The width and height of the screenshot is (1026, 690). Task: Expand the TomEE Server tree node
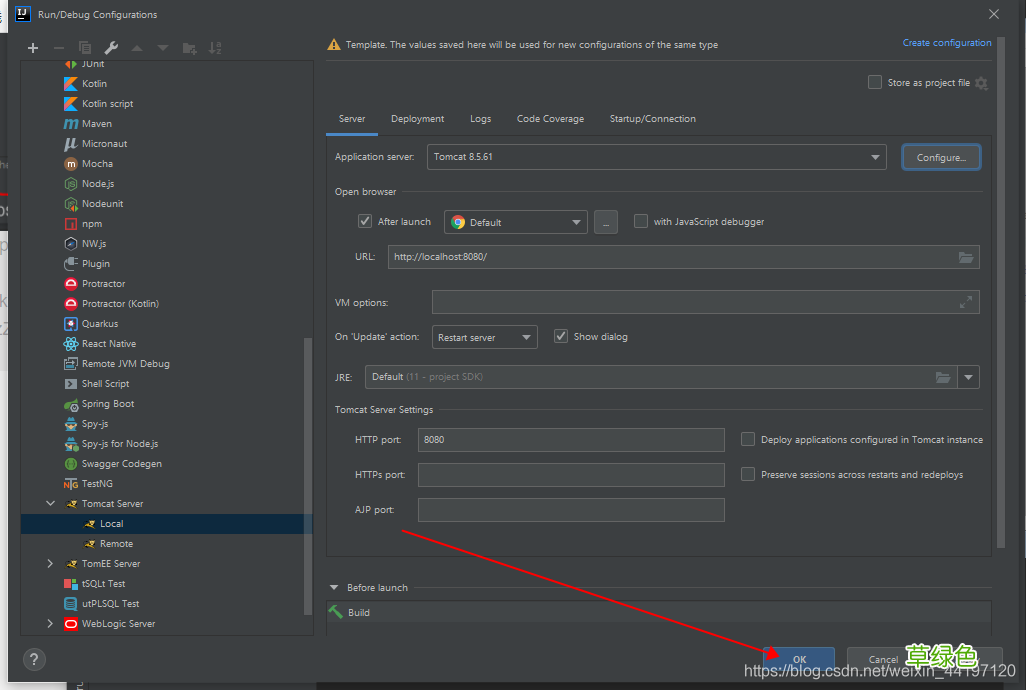click(51, 564)
